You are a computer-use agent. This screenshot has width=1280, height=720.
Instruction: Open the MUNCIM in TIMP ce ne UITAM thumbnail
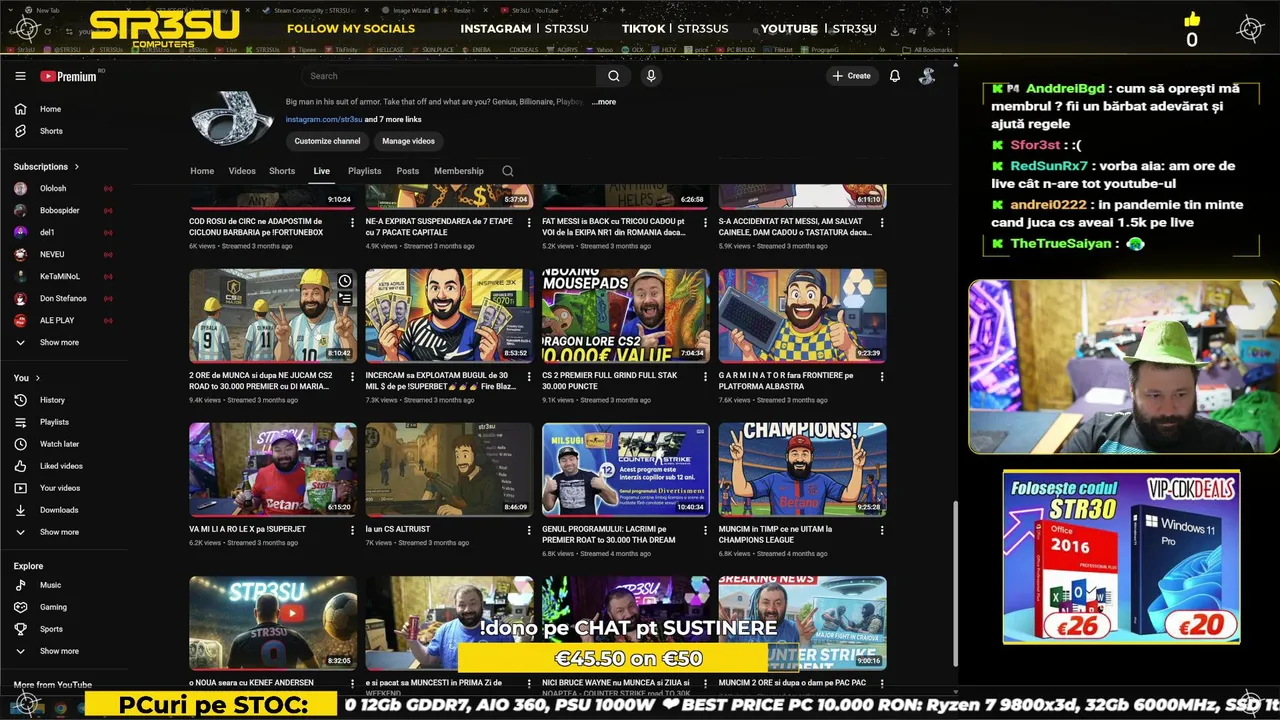tap(802, 469)
